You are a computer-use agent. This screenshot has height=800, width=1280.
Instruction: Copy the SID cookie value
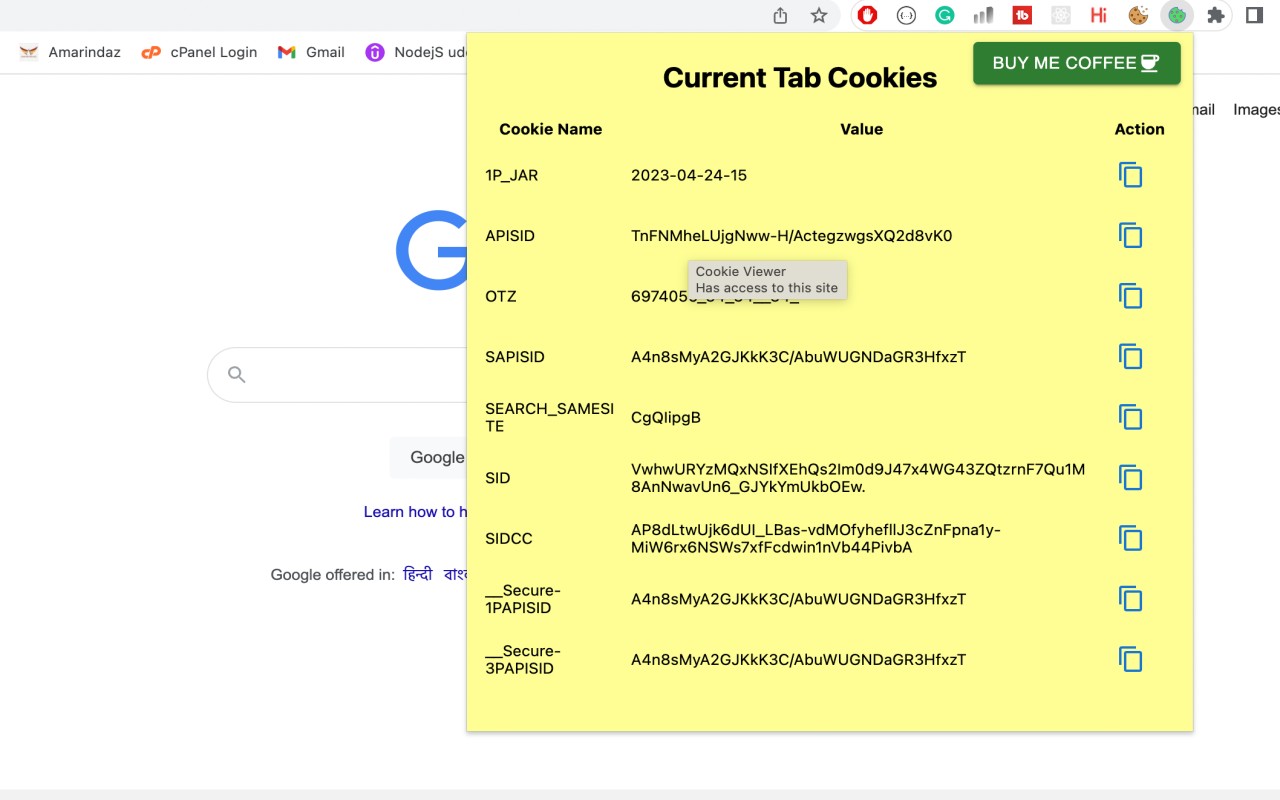click(x=1130, y=478)
